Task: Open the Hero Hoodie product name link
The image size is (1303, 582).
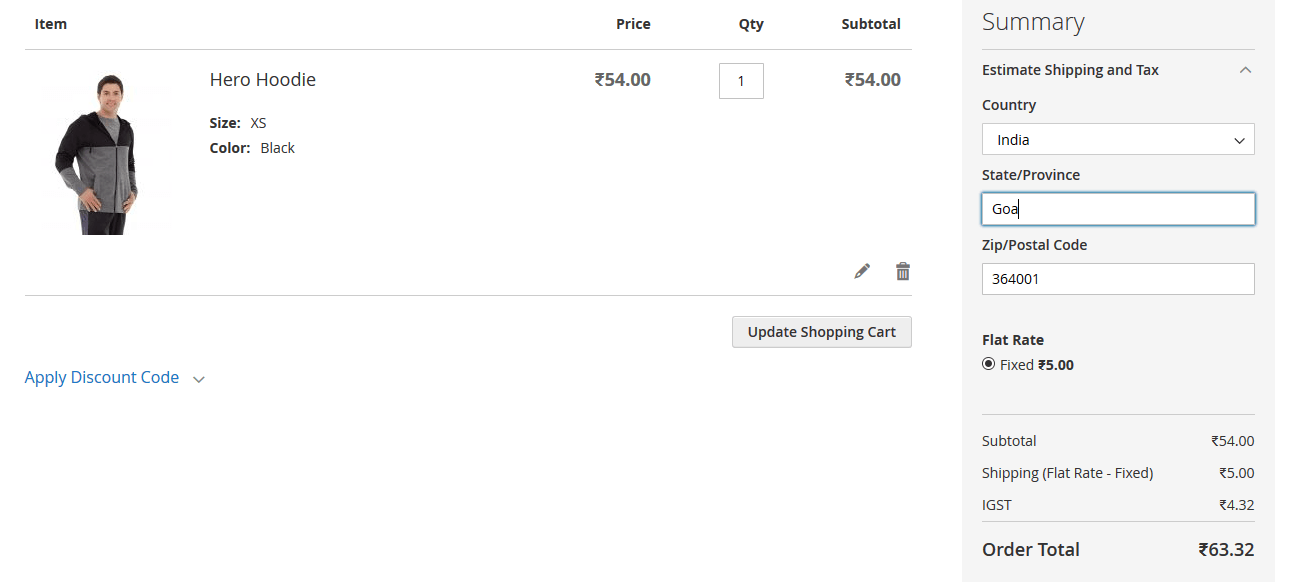Action: point(263,80)
